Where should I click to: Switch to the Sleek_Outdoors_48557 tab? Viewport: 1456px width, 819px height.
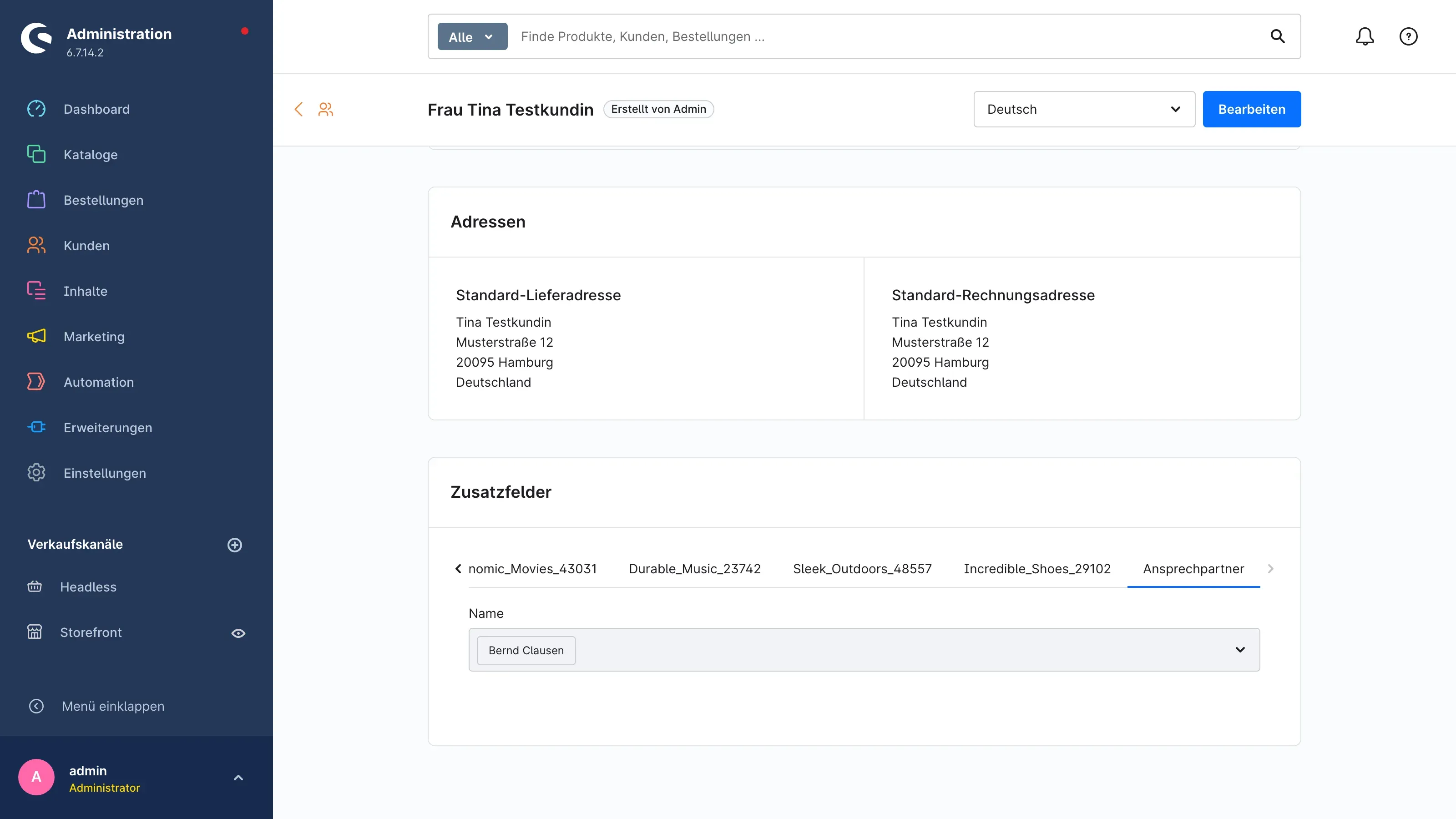862,569
